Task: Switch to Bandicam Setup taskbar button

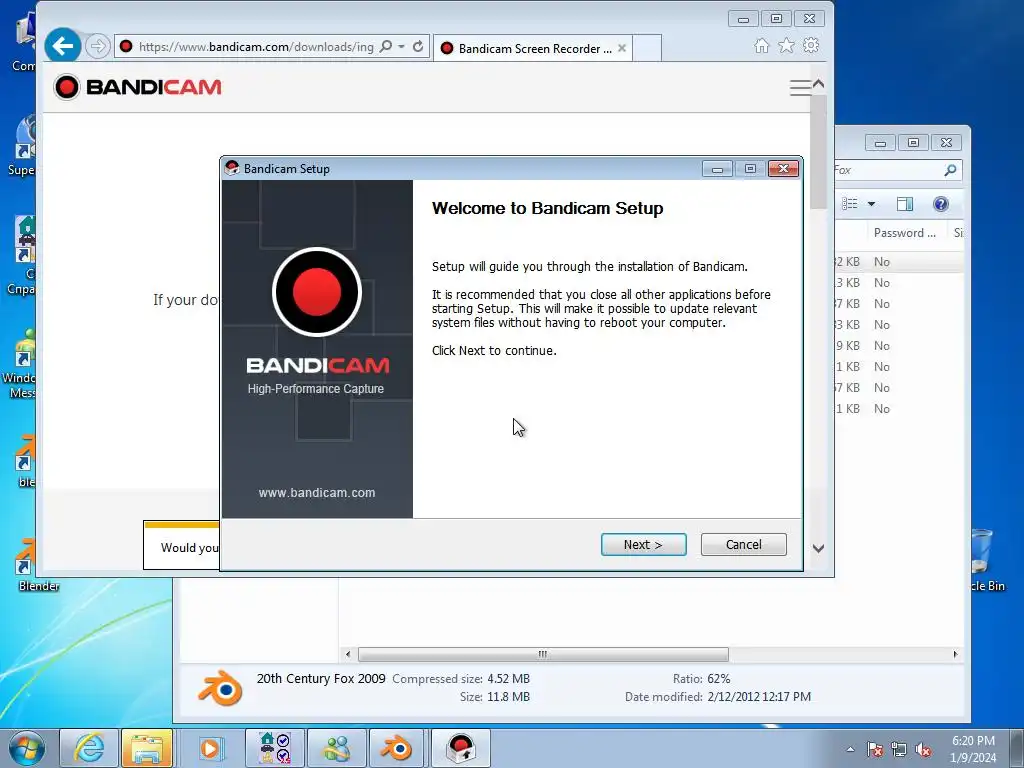Action: coord(460,748)
